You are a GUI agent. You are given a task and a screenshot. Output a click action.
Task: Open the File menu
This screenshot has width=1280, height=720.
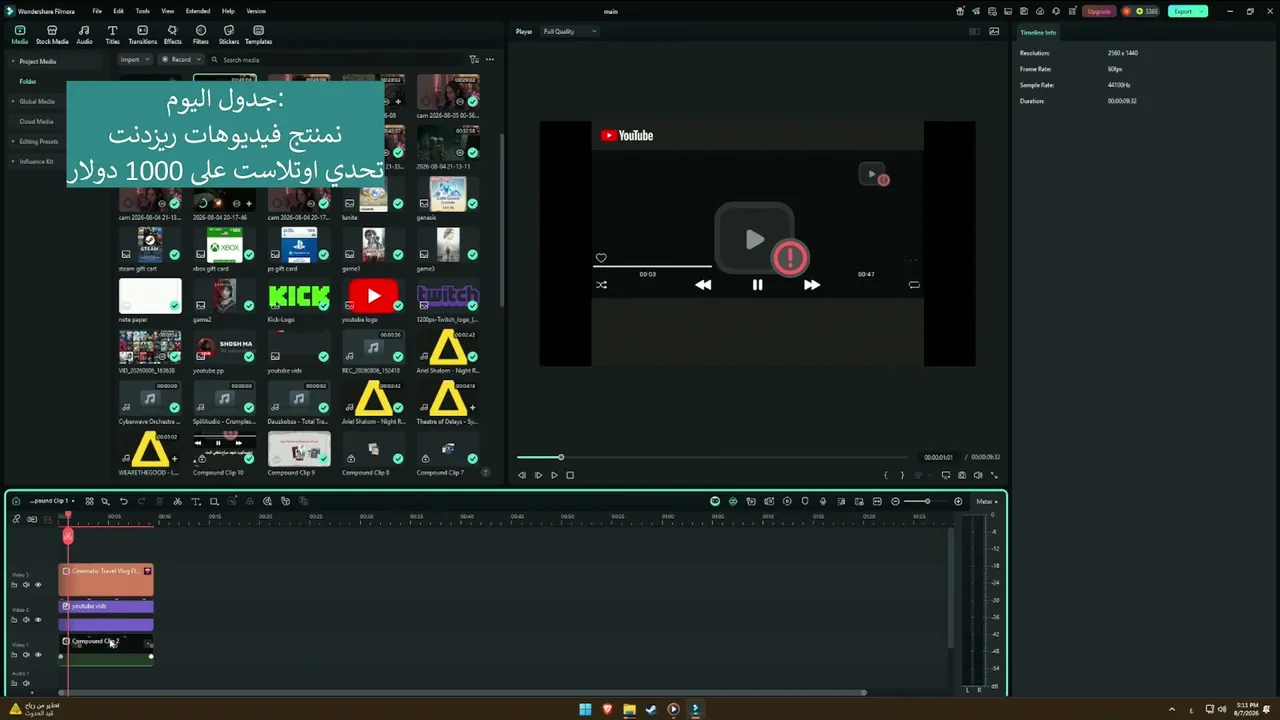click(x=97, y=11)
